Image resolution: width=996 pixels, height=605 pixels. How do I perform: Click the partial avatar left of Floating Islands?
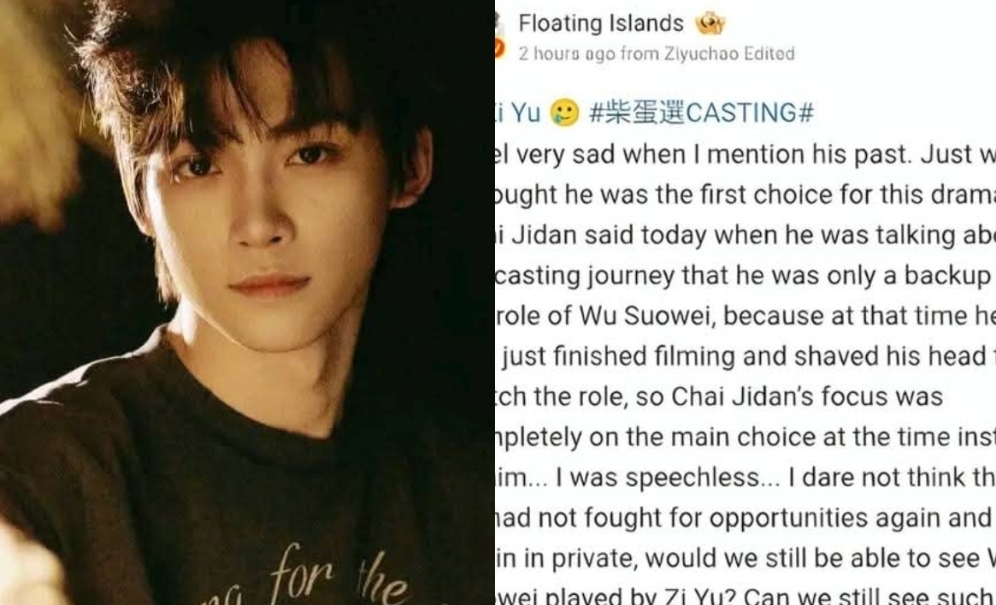(x=499, y=24)
